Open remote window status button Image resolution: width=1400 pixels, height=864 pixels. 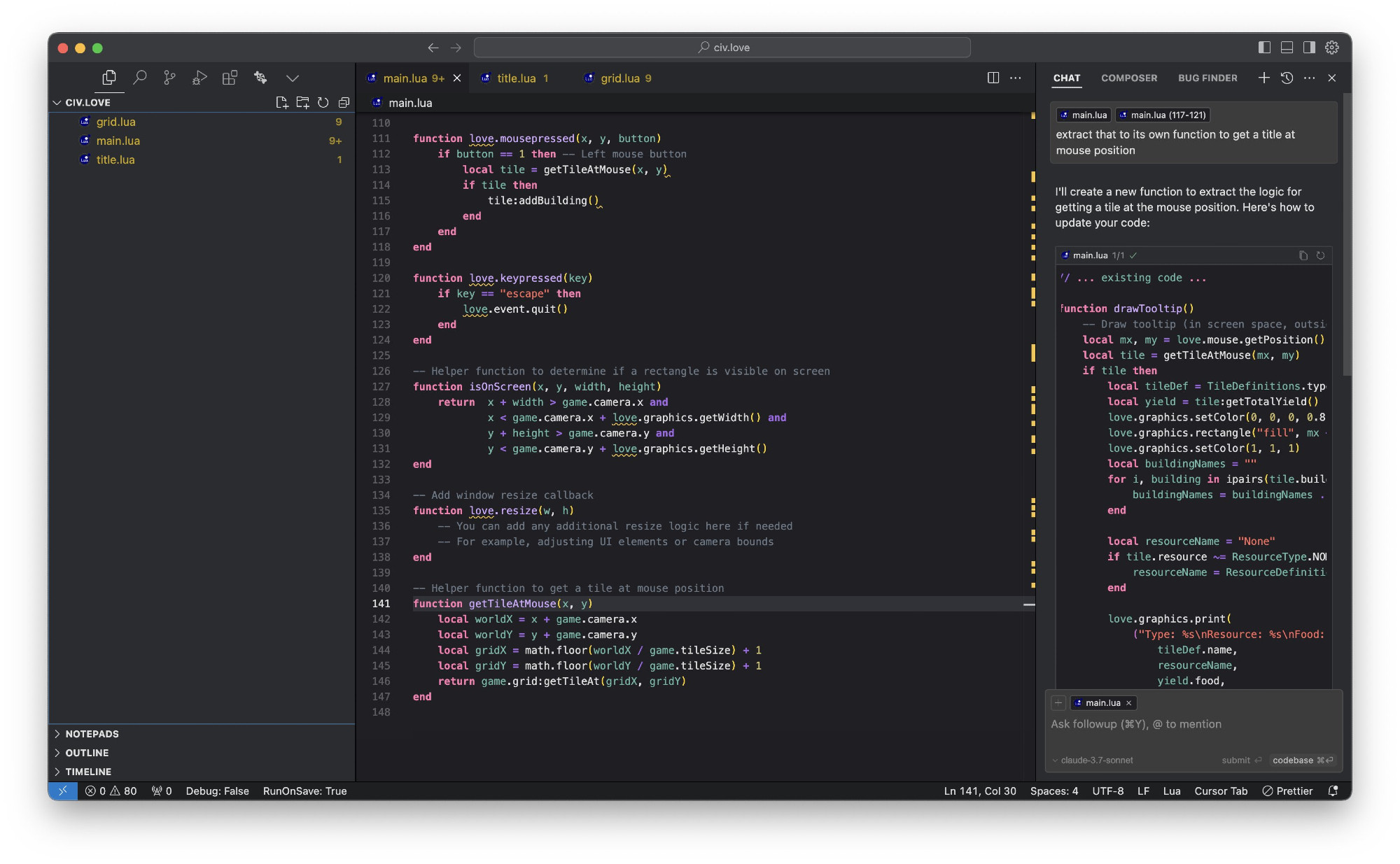tap(63, 791)
